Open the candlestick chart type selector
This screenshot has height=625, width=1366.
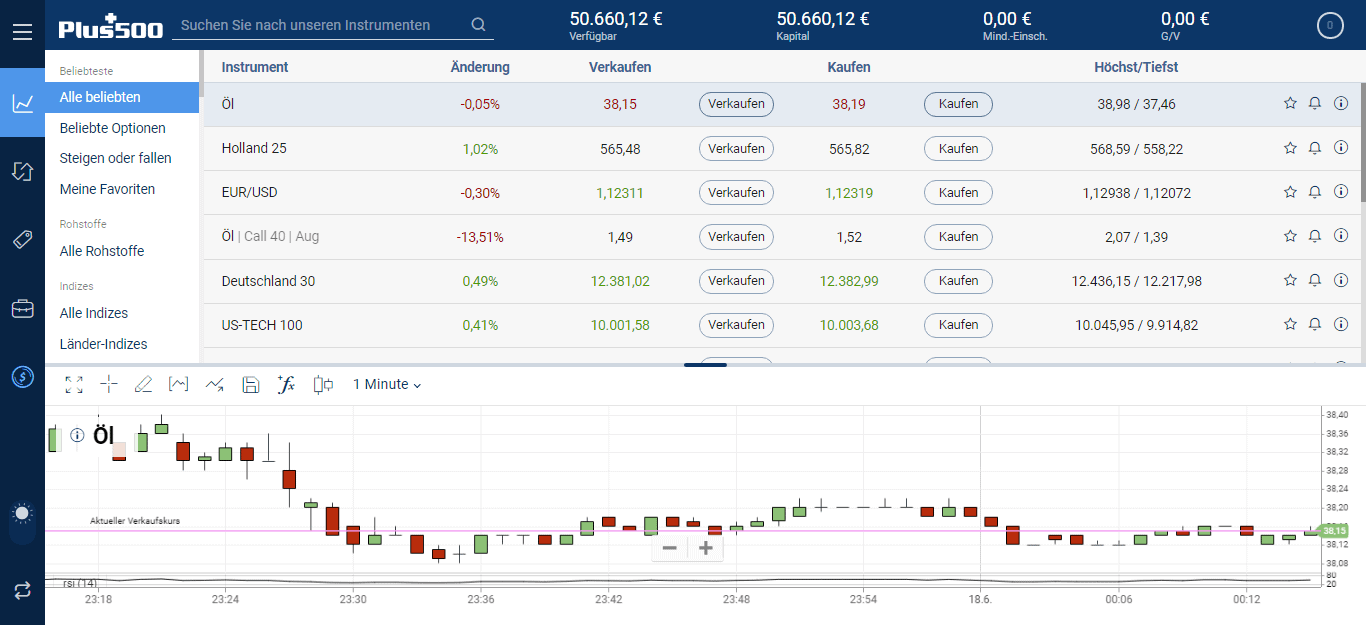[x=323, y=385]
